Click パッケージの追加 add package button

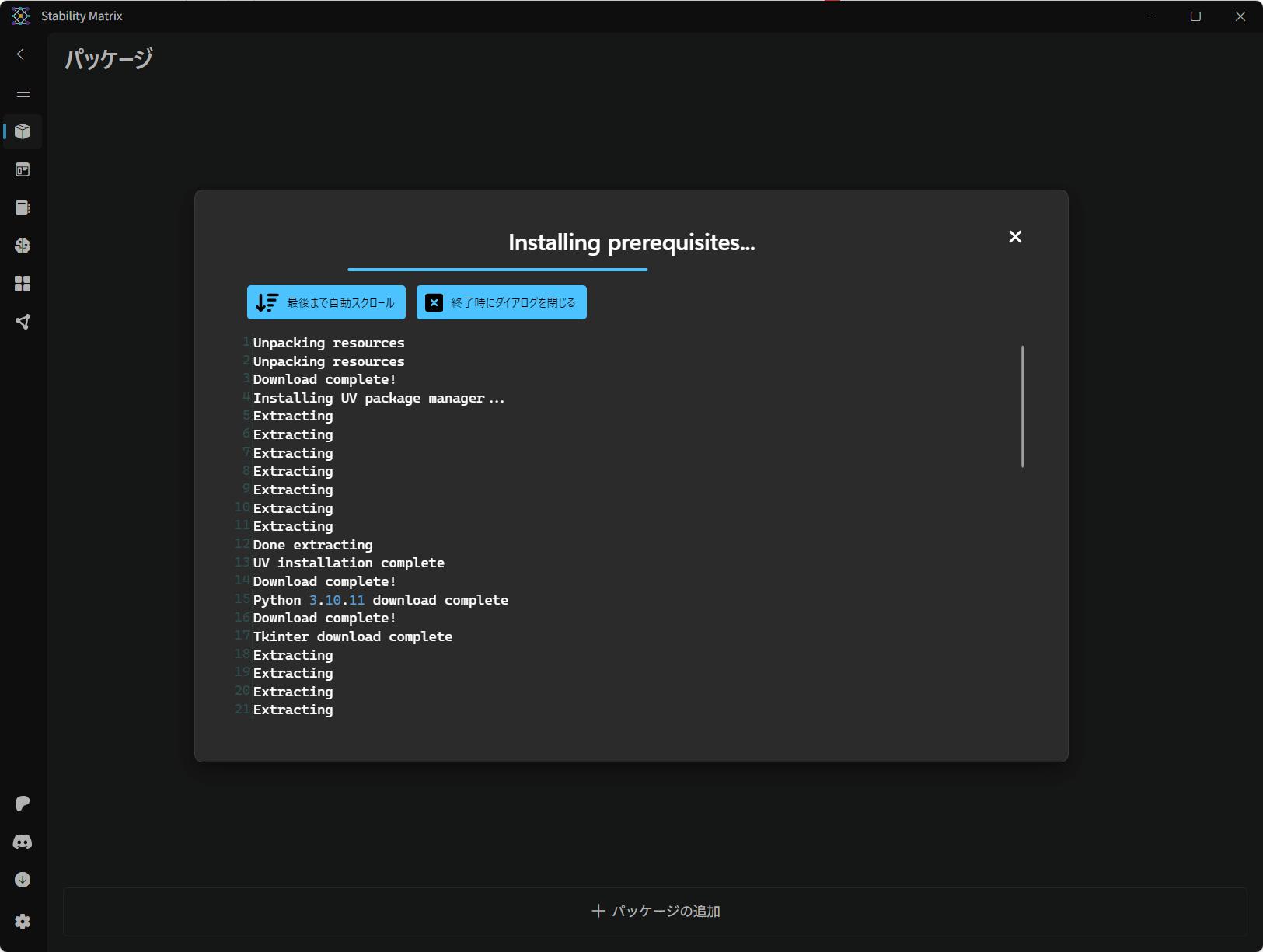[655, 911]
